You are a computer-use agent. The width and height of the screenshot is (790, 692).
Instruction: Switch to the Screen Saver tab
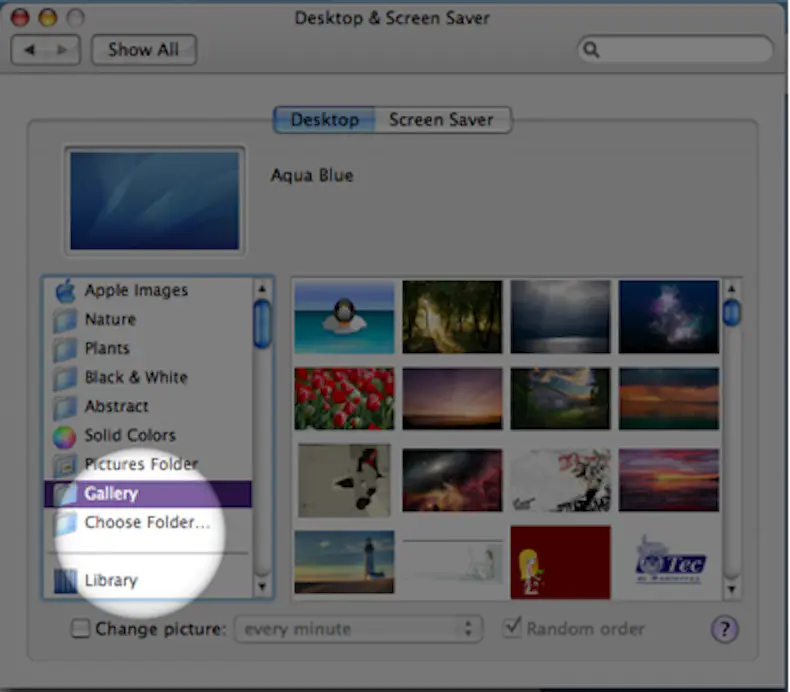pyautogui.click(x=442, y=120)
